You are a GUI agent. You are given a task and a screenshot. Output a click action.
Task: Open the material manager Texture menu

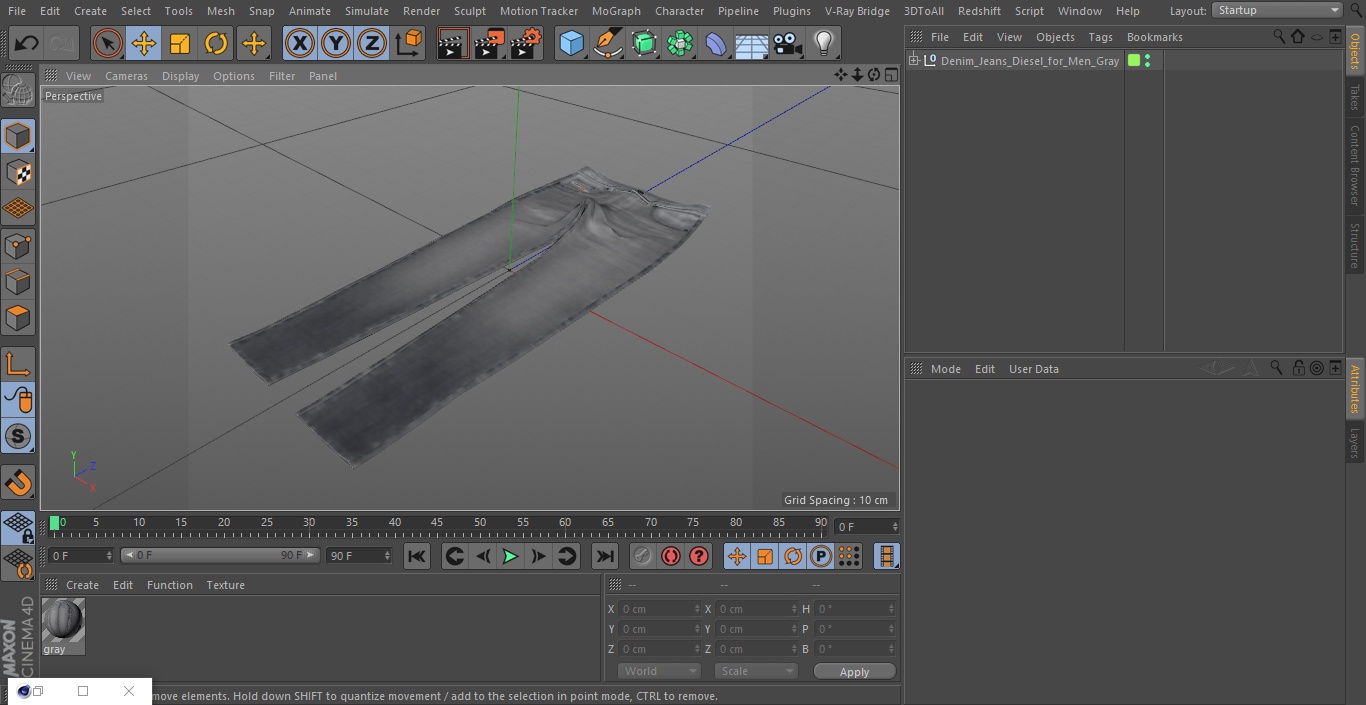[x=225, y=585]
